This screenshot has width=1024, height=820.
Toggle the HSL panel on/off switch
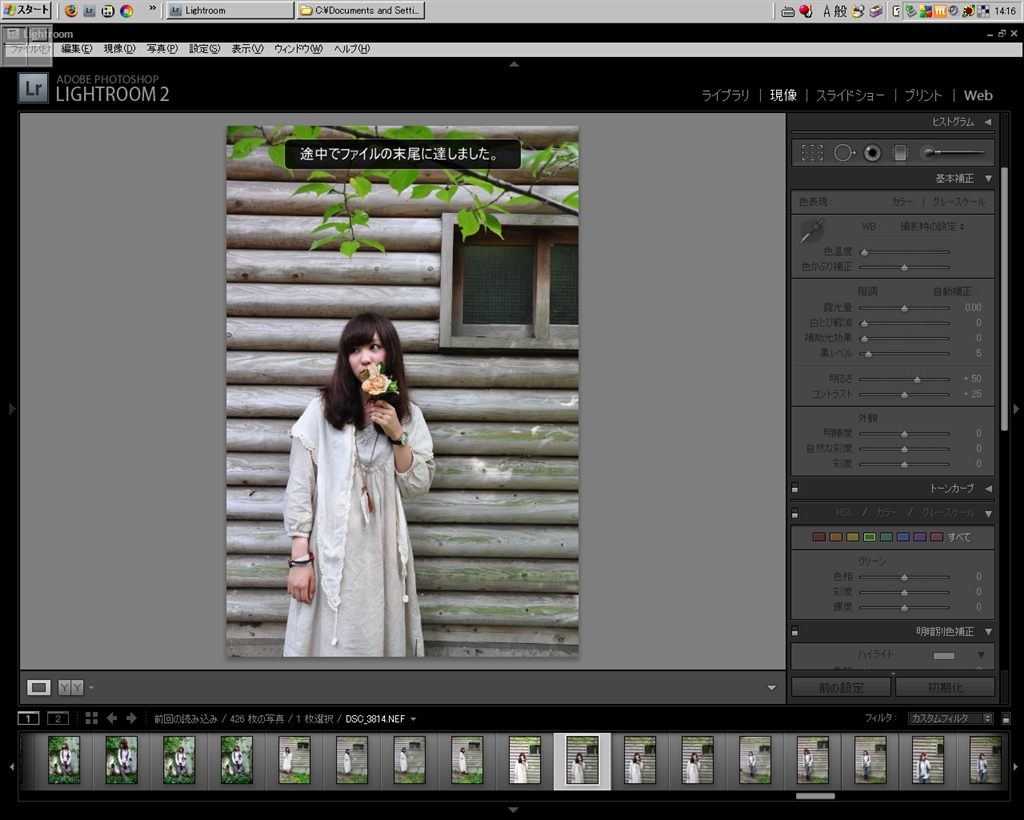[x=795, y=513]
